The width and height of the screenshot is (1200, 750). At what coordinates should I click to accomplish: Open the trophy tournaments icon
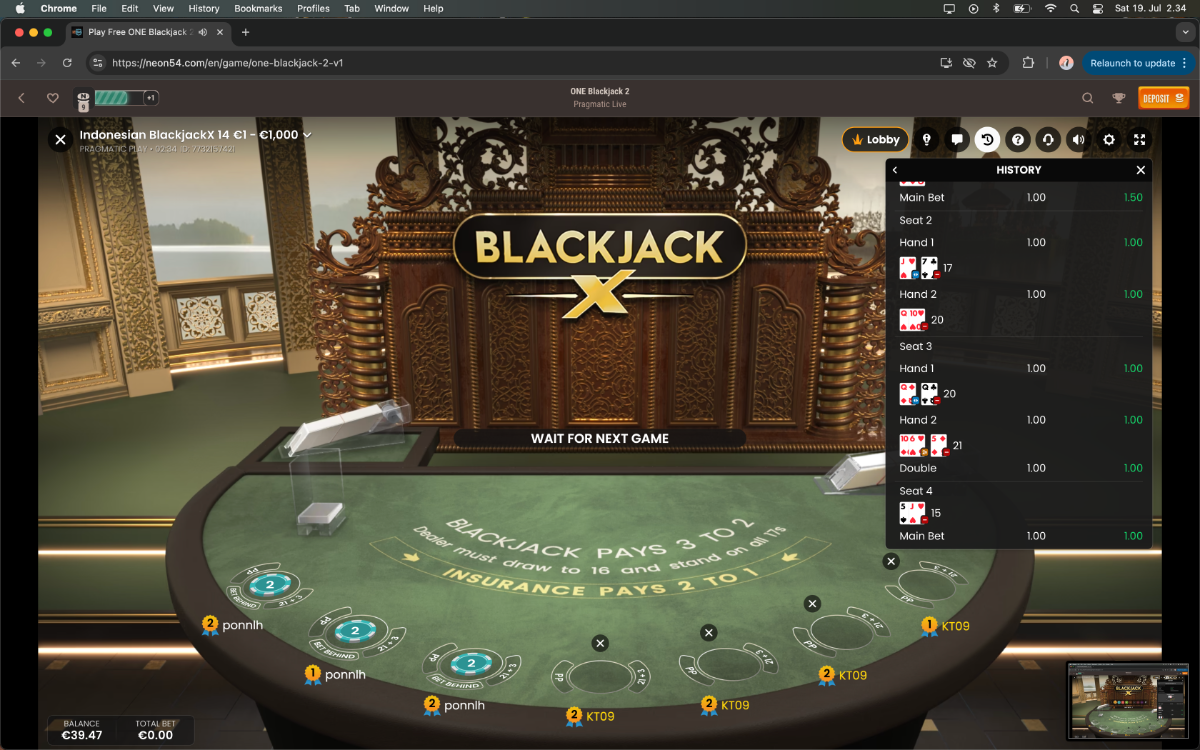point(1119,98)
